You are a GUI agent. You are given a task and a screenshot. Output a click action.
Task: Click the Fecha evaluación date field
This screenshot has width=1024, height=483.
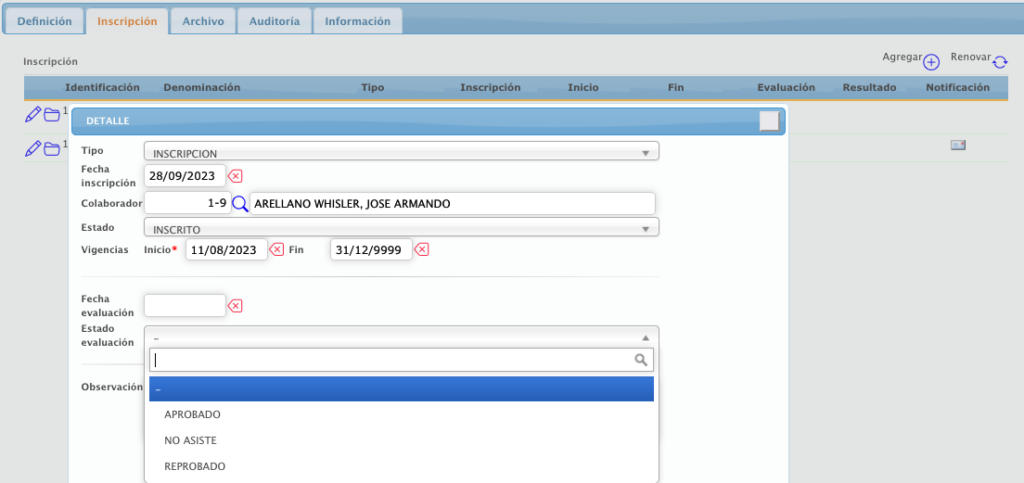(x=185, y=306)
